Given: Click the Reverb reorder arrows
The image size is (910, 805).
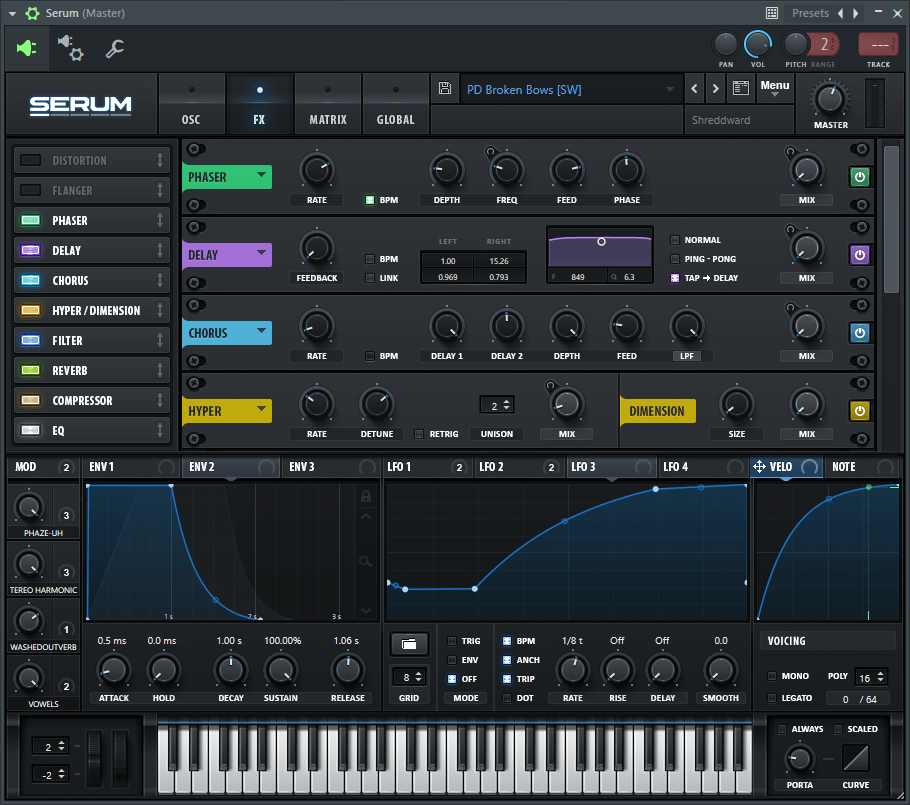Looking at the screenshot, I should pyautogui.click(x=160, y=370).
